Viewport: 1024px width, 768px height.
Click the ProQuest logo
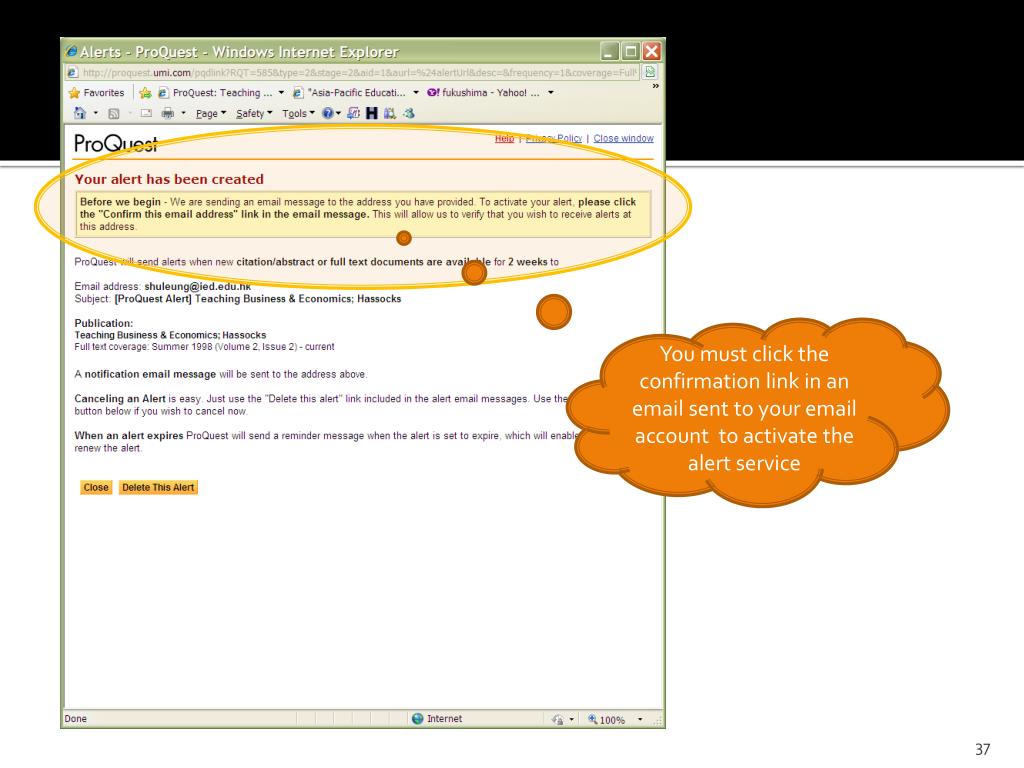(116, 143)
